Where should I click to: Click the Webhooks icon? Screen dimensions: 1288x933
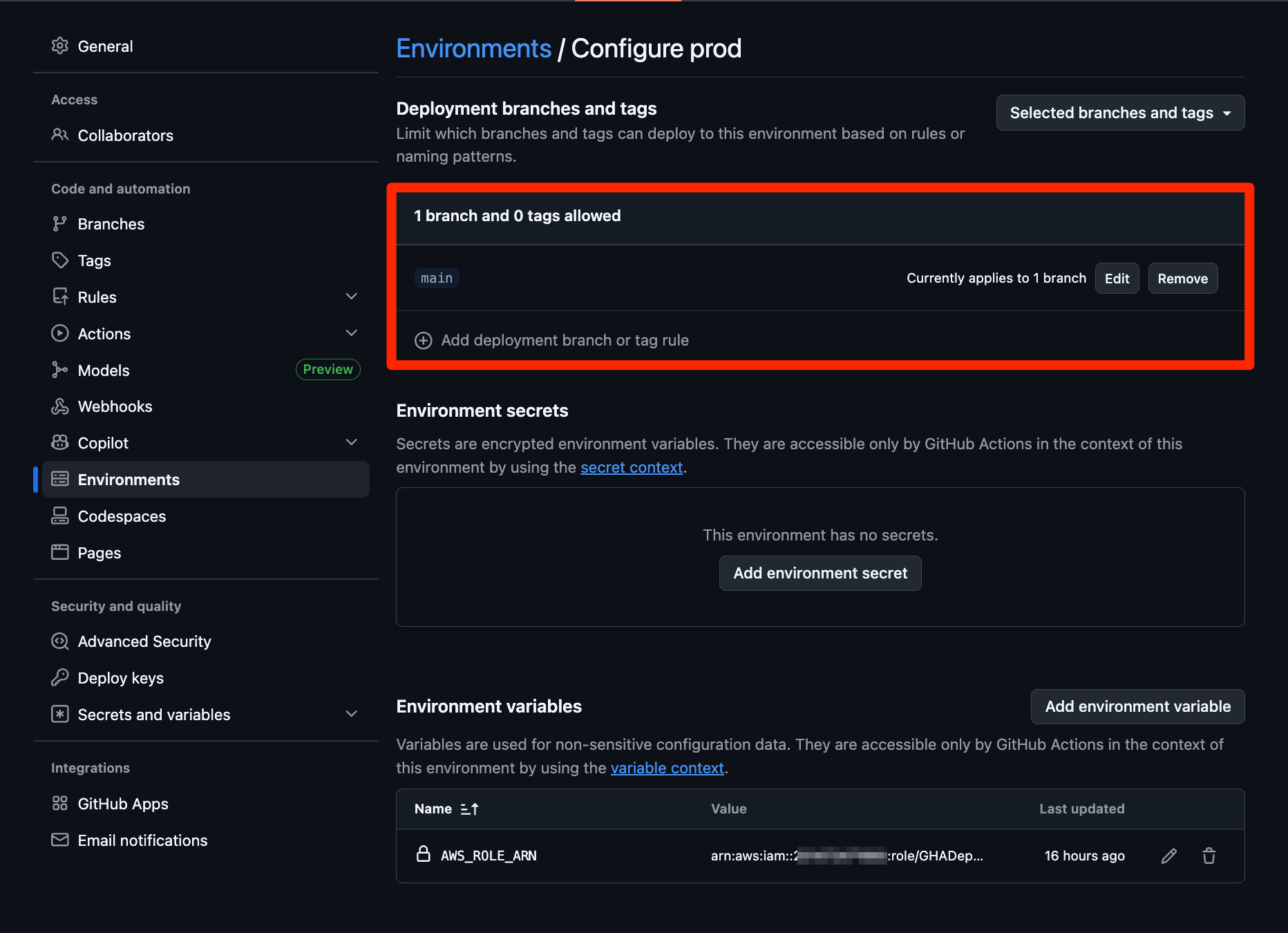(x=60, y=406)
